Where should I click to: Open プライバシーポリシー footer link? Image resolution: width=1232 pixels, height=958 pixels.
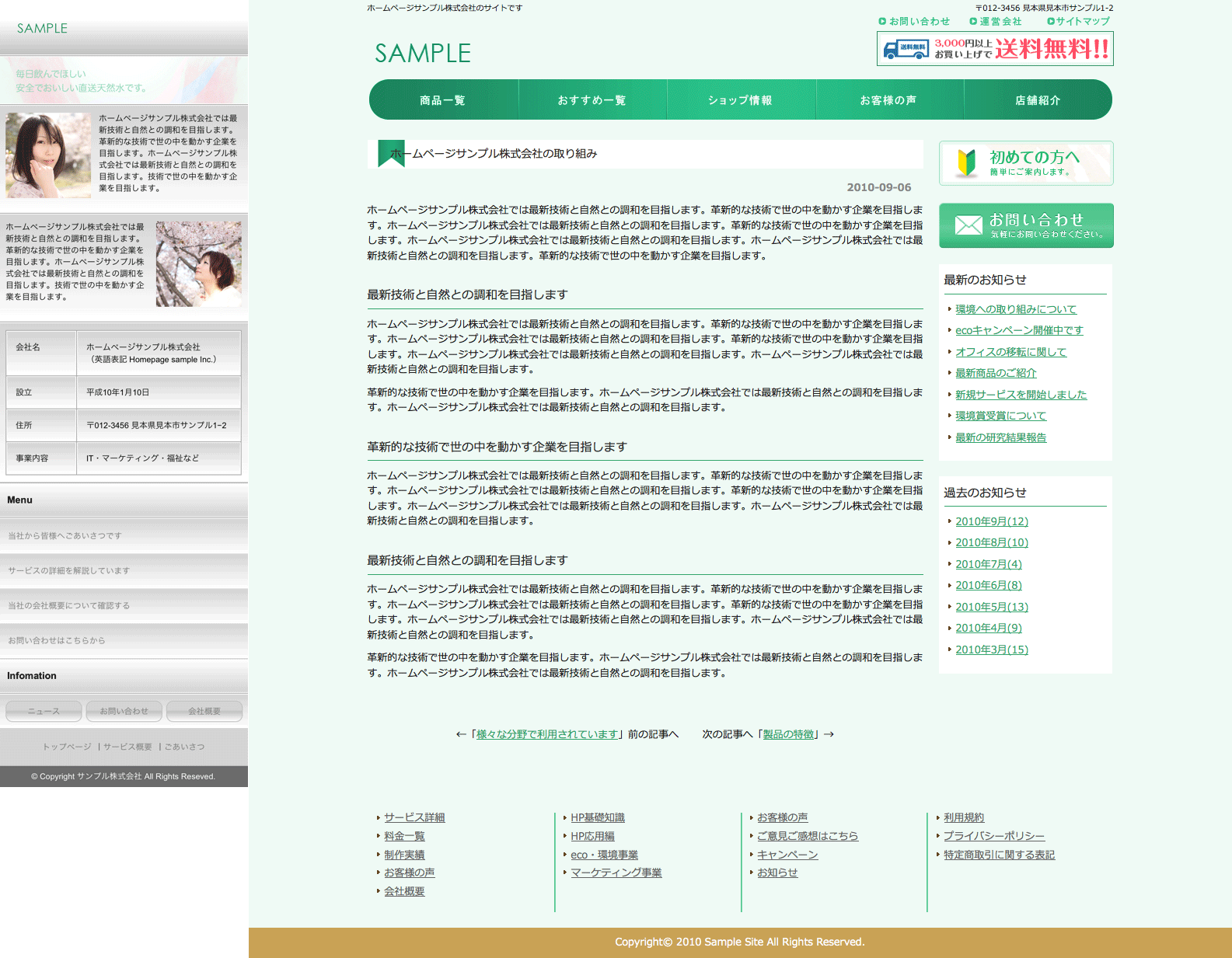pos(994,836)
